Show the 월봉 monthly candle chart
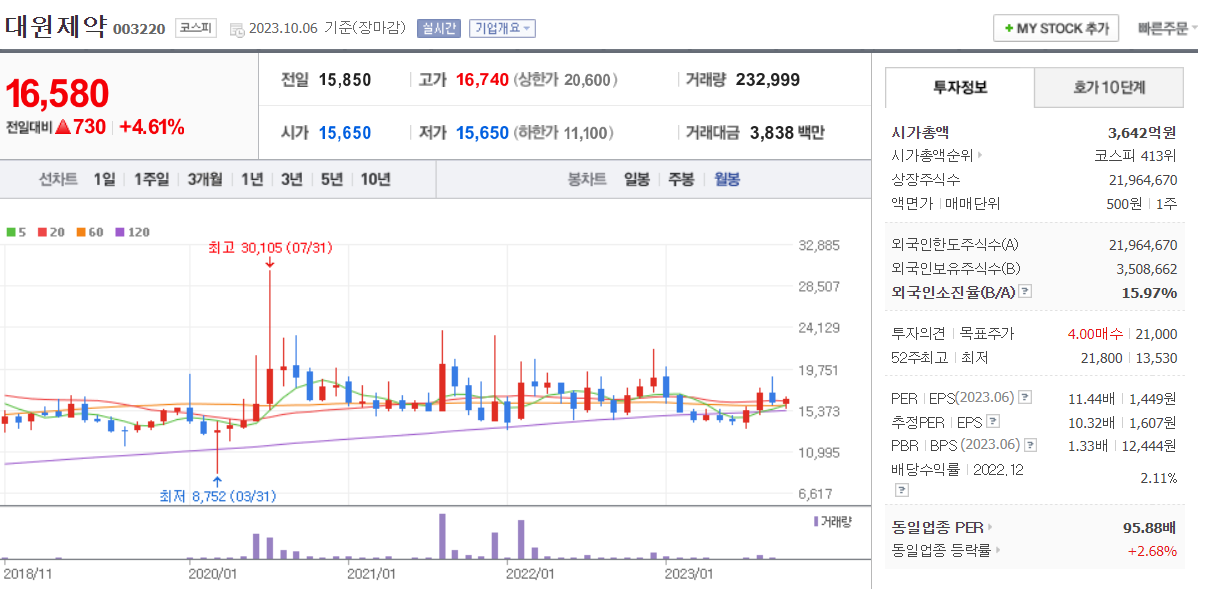Image resolution: width=1209 pixels, height=589 pixels. pyautogui.click(x=726, y=180)
